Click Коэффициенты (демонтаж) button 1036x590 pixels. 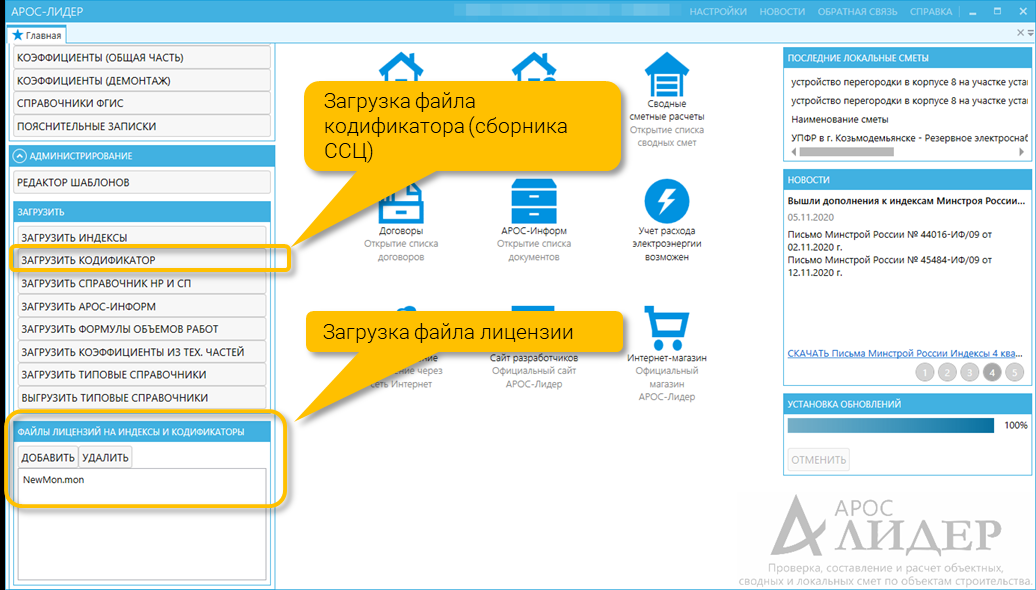point(141,81)
